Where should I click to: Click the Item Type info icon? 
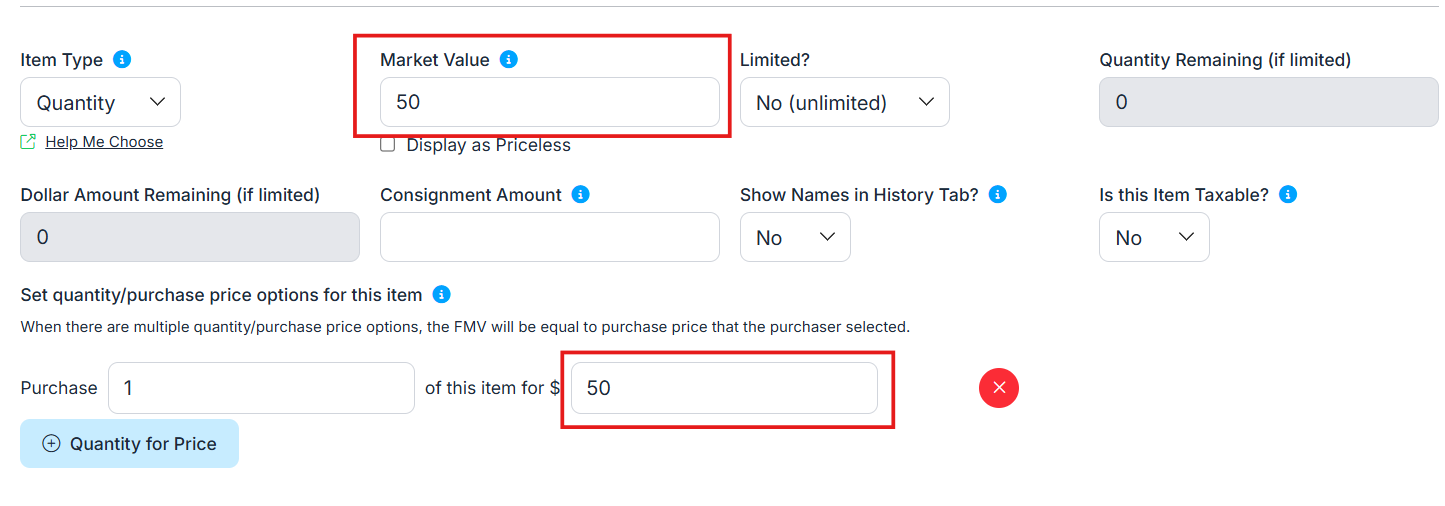[x=122, y=60]
